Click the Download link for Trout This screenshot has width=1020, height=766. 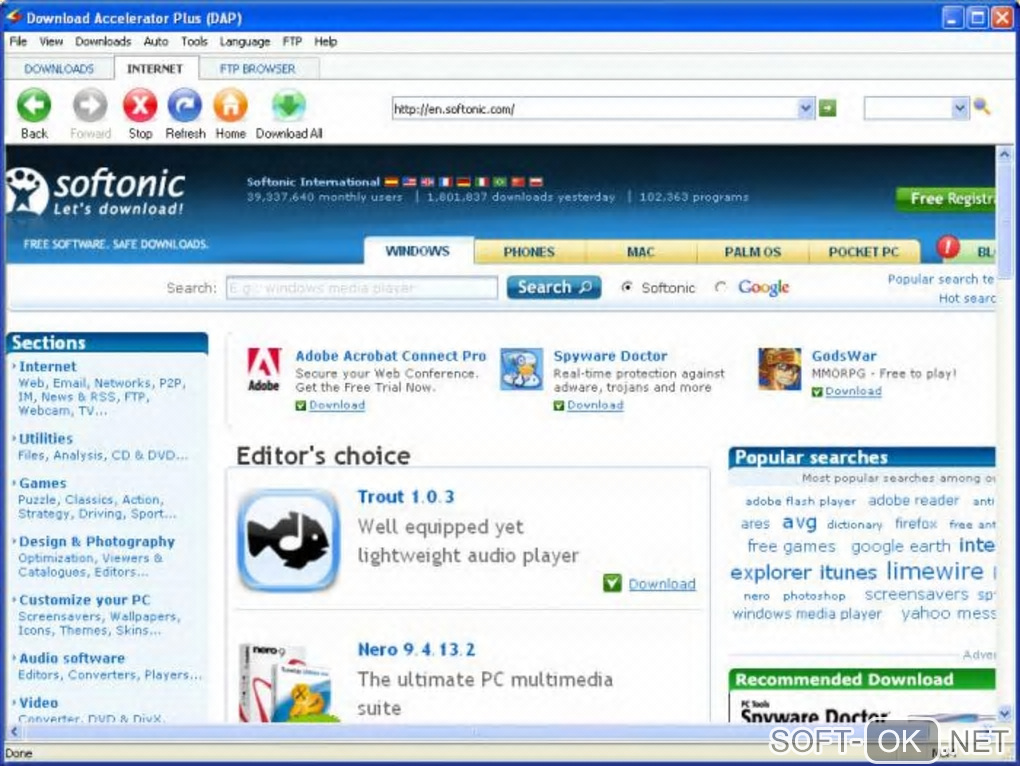(662, 584)
